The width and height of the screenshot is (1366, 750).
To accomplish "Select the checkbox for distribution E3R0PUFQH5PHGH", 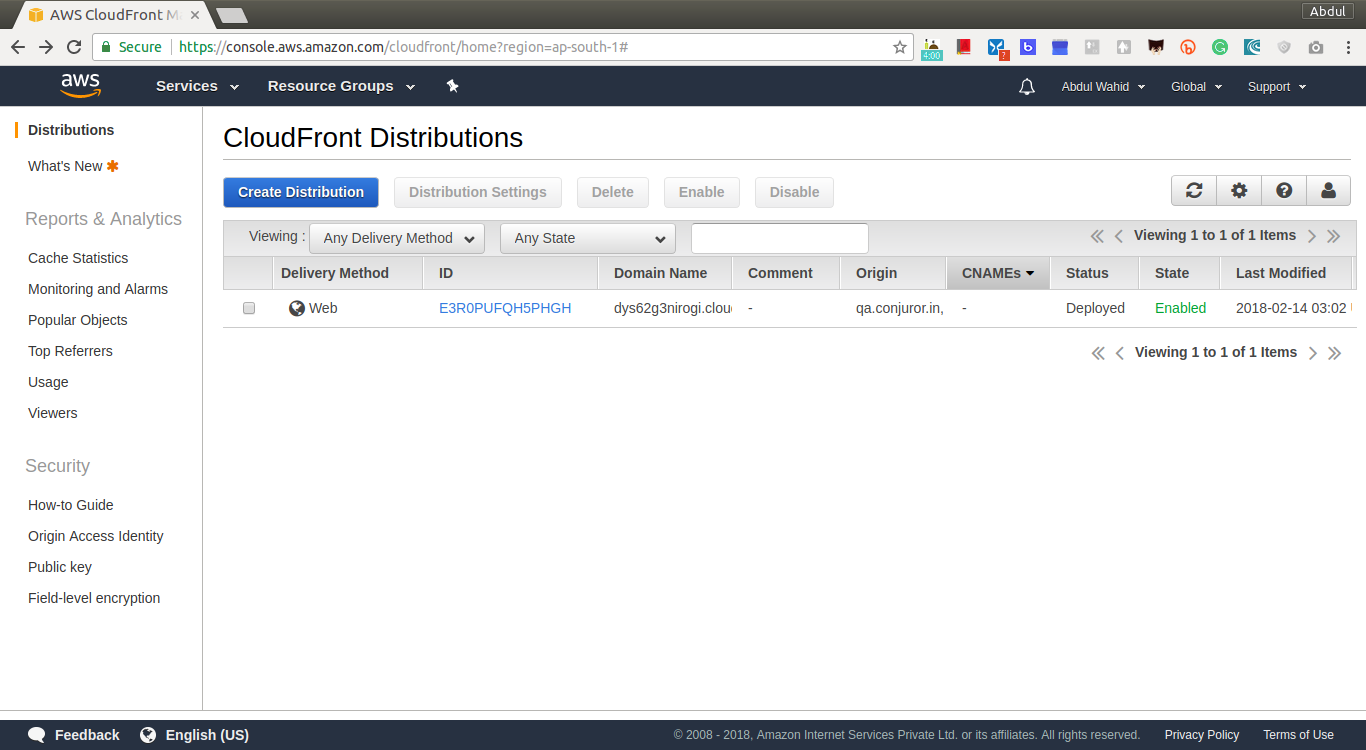I will pos(249,308).
